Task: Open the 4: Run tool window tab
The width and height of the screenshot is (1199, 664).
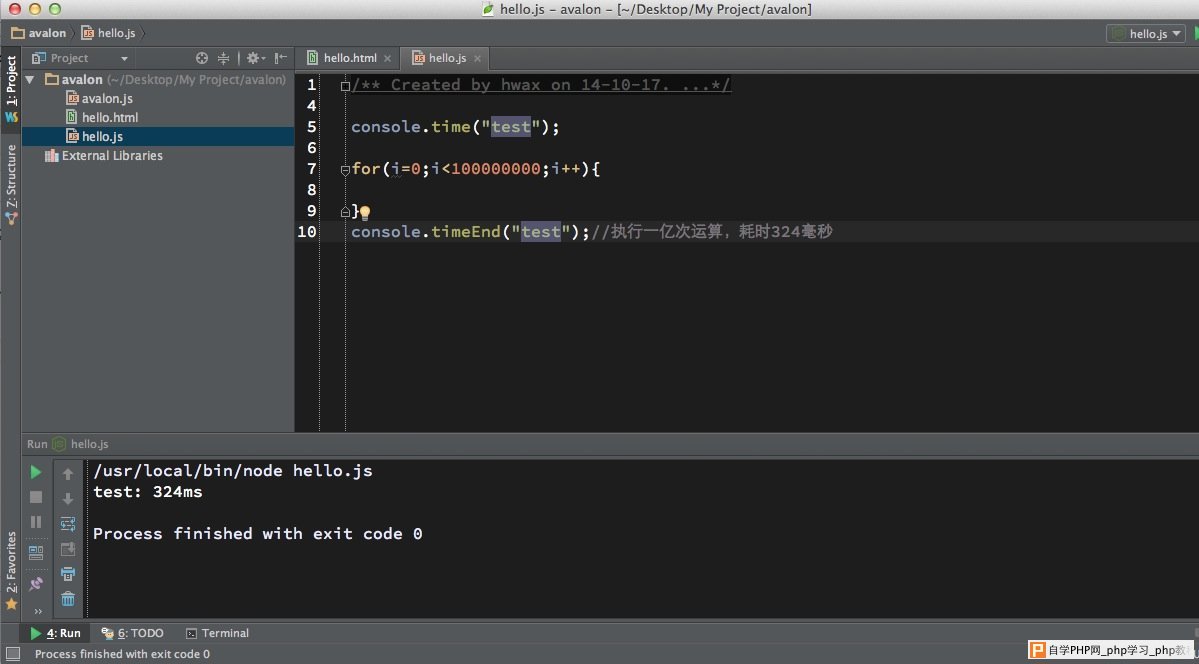Action: [55, 633]
